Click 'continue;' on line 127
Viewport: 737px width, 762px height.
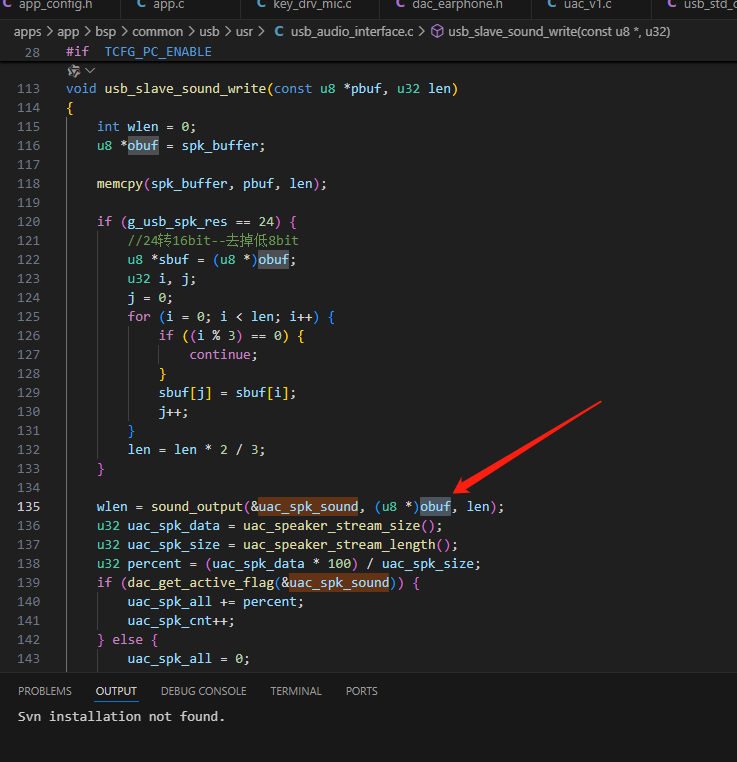[223, 355]
